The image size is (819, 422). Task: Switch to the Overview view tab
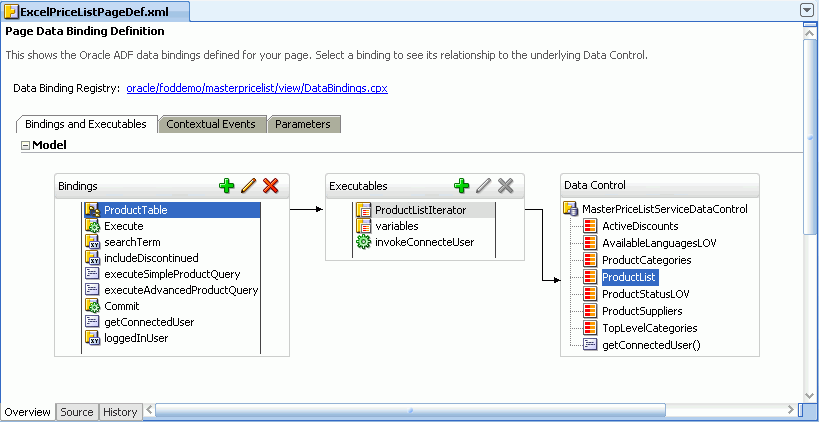click(28, 412)
